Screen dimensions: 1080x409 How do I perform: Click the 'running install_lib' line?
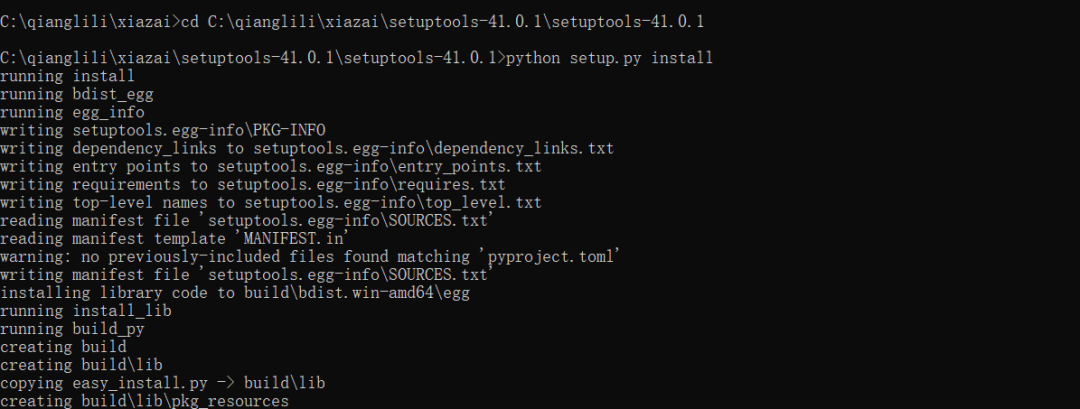pyautogui.click(x=86, y=311)
